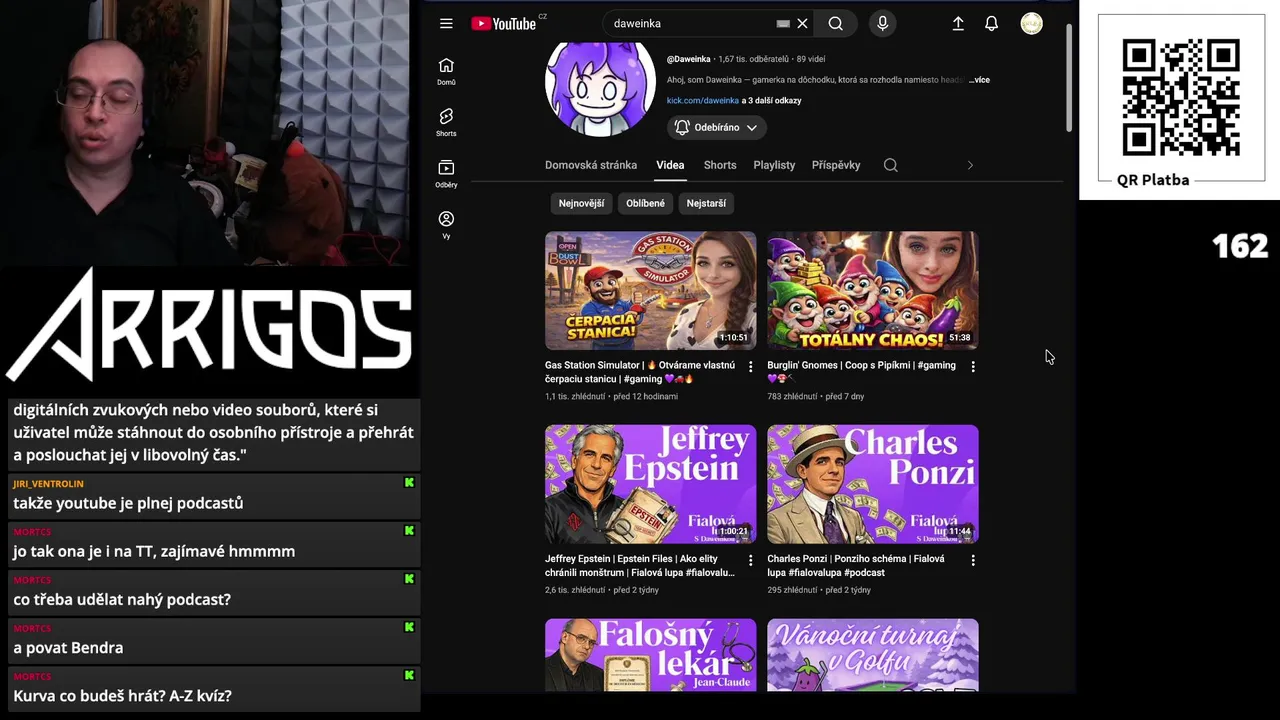1280x720 pixels.
Task: Open the Gas Station Simulator video thumbnail
Action: 650,291
